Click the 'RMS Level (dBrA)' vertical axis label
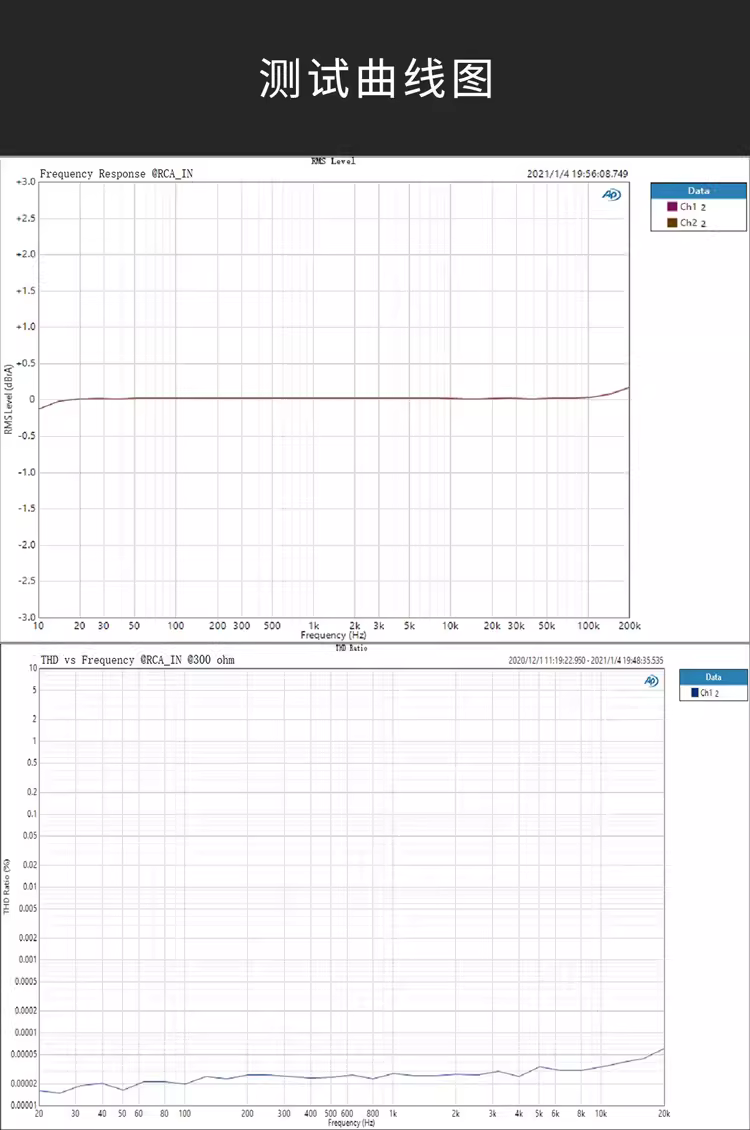 pos(7,398)
